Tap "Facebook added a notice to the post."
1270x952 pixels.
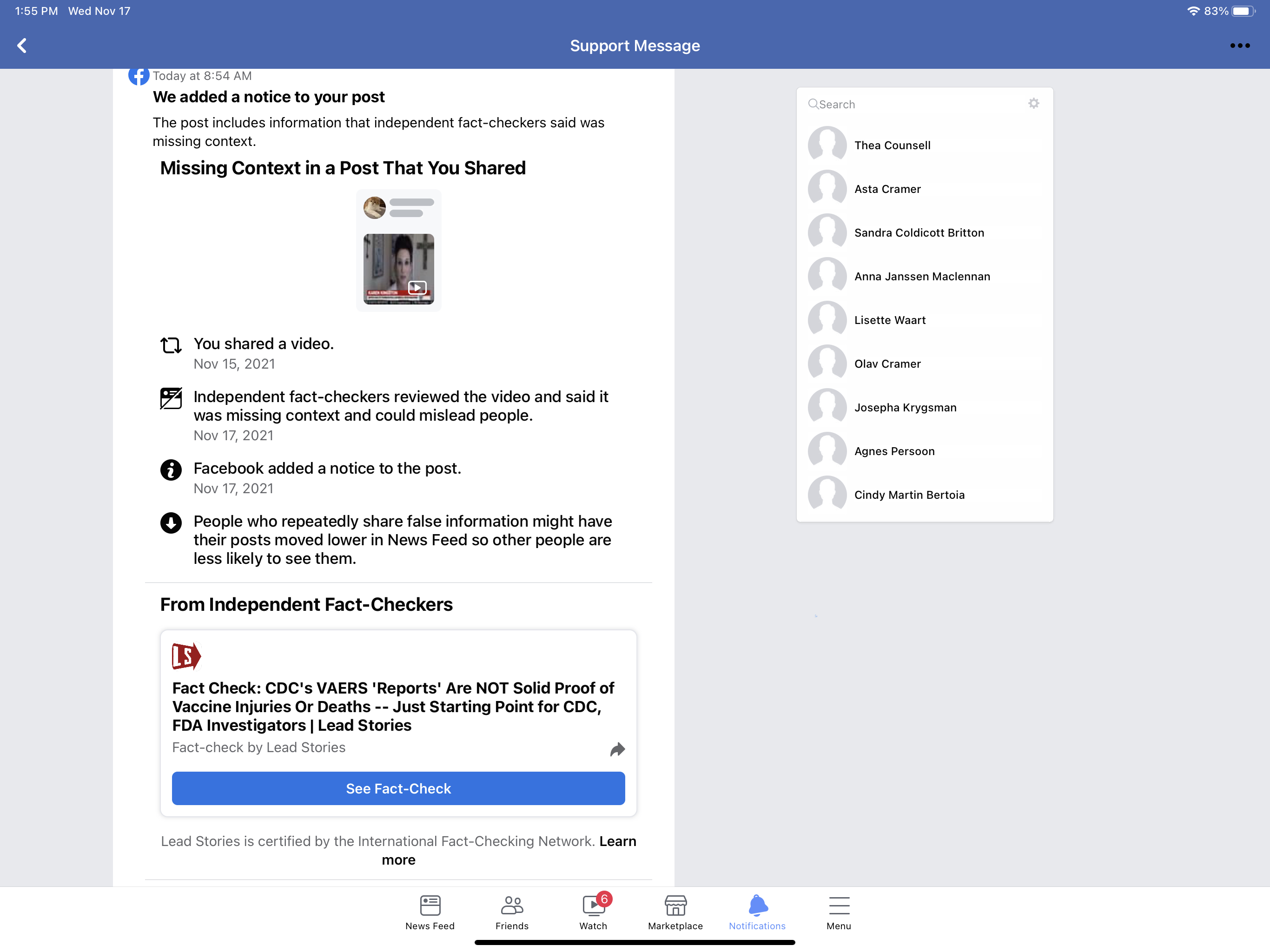click(x=327, y=468)
